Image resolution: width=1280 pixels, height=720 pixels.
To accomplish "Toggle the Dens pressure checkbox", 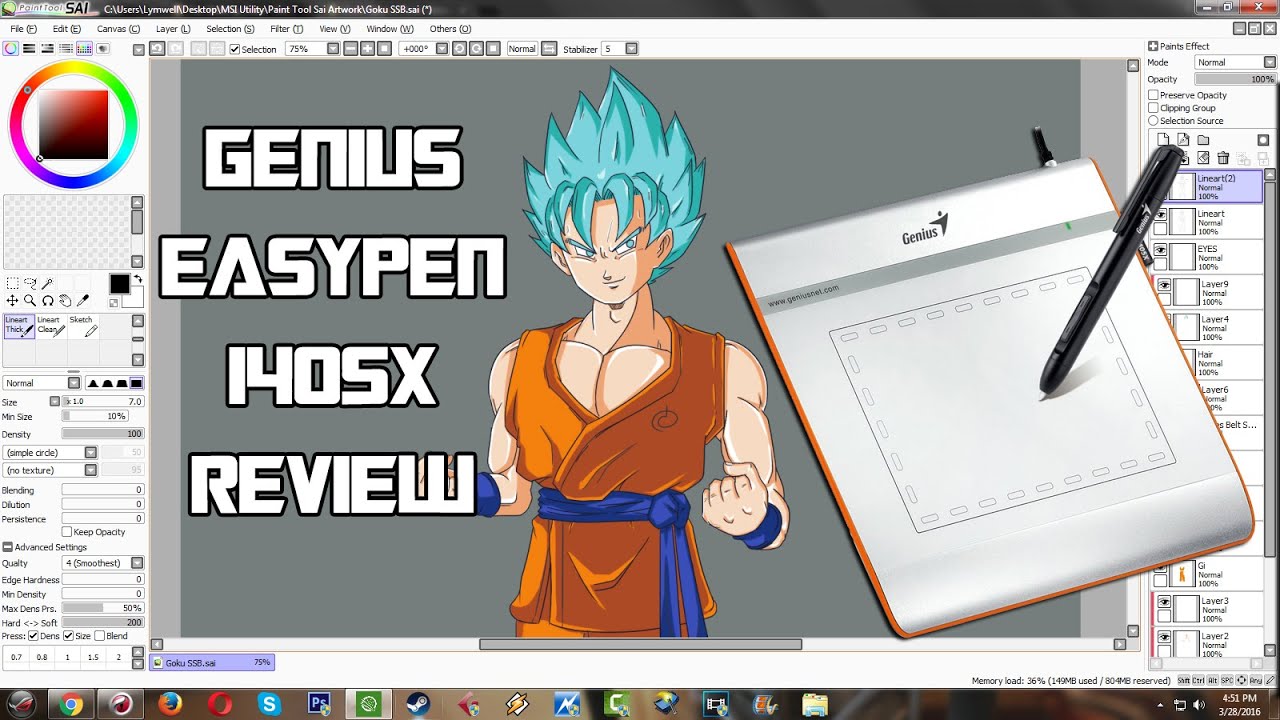I will click(32, 636).
